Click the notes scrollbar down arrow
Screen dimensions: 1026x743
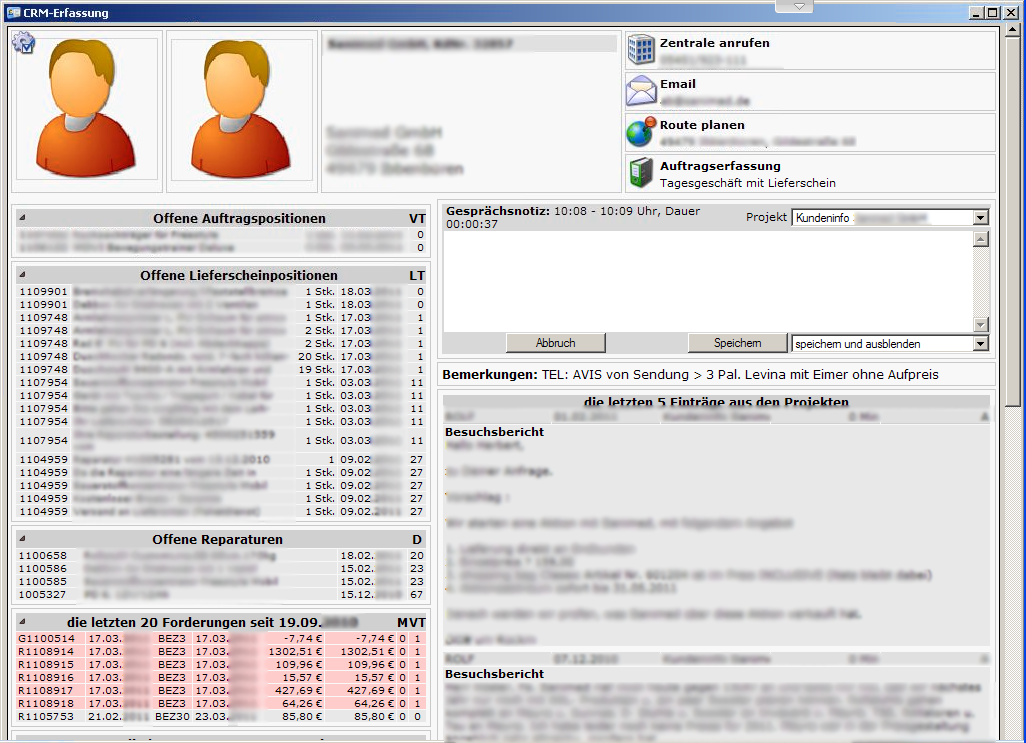pos(981,324)
